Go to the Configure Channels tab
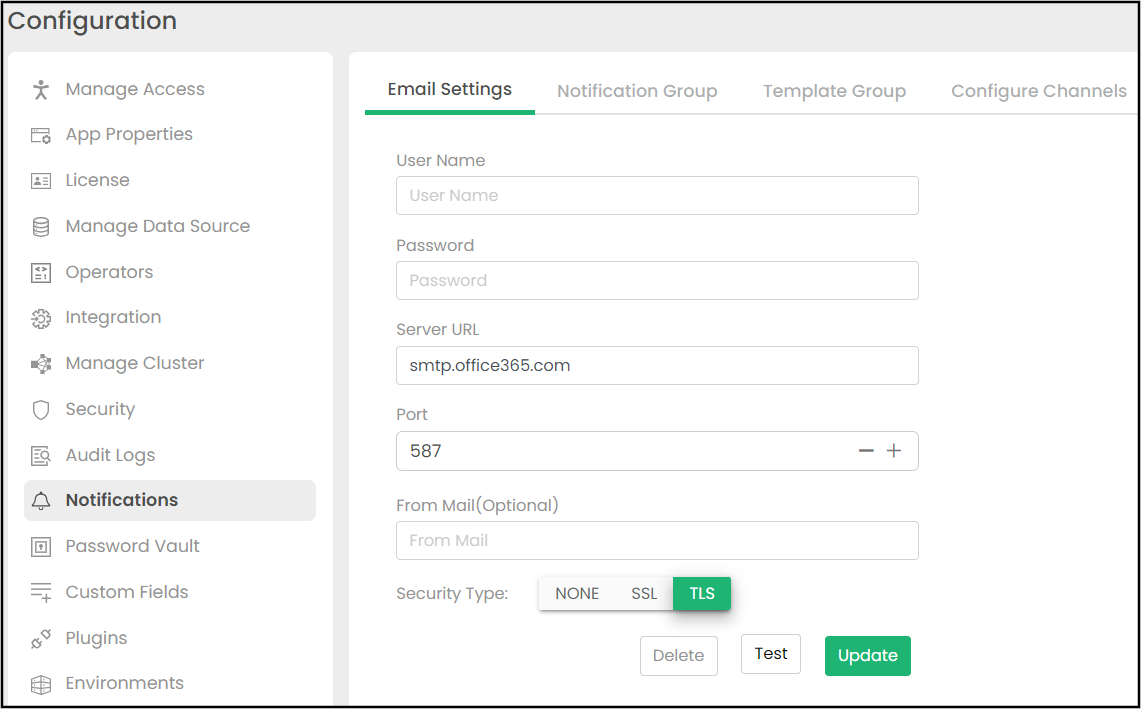 1038,91
